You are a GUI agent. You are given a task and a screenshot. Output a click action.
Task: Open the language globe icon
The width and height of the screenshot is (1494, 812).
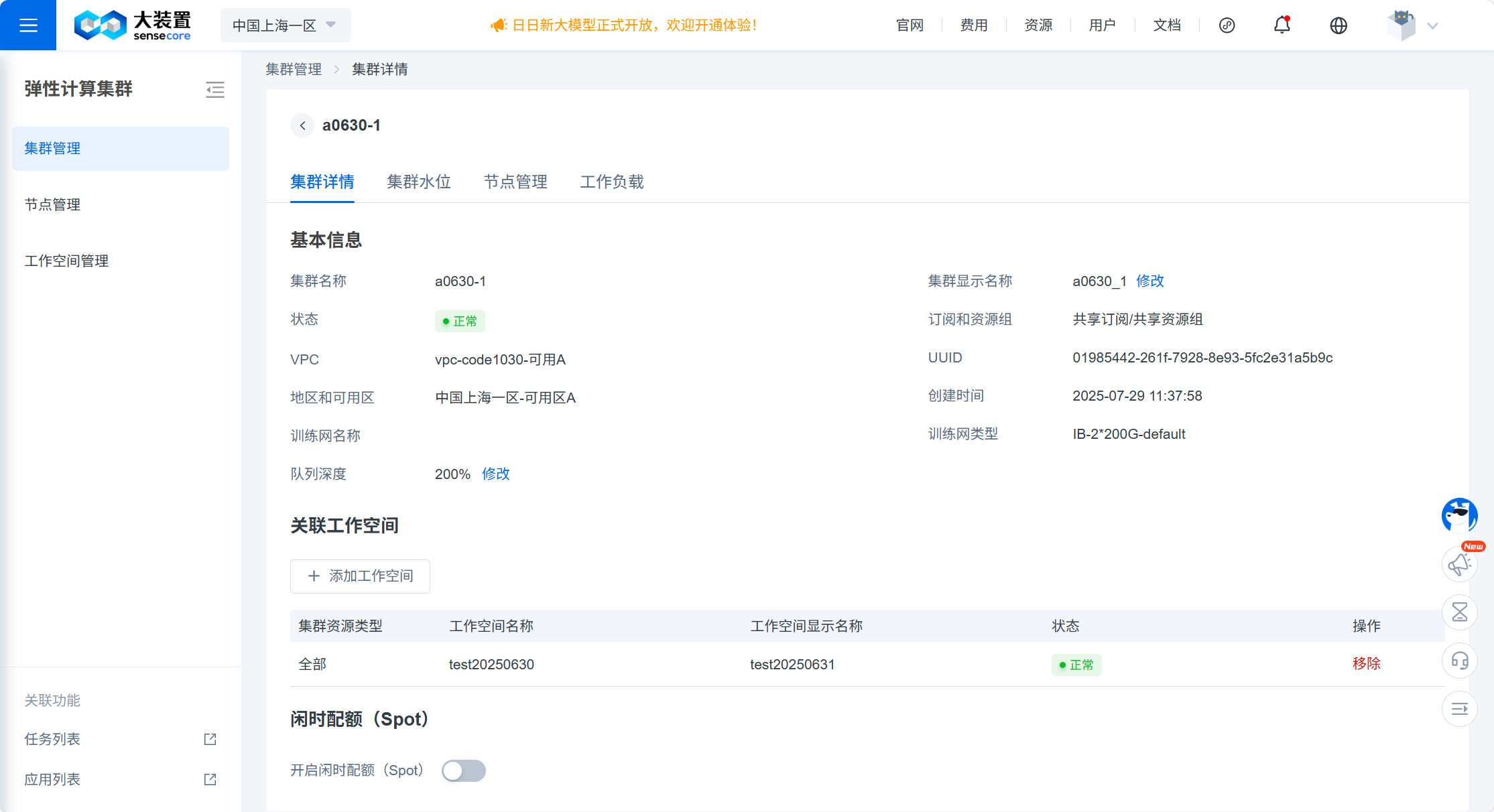pyautogui.click(x=1338, y=25)
